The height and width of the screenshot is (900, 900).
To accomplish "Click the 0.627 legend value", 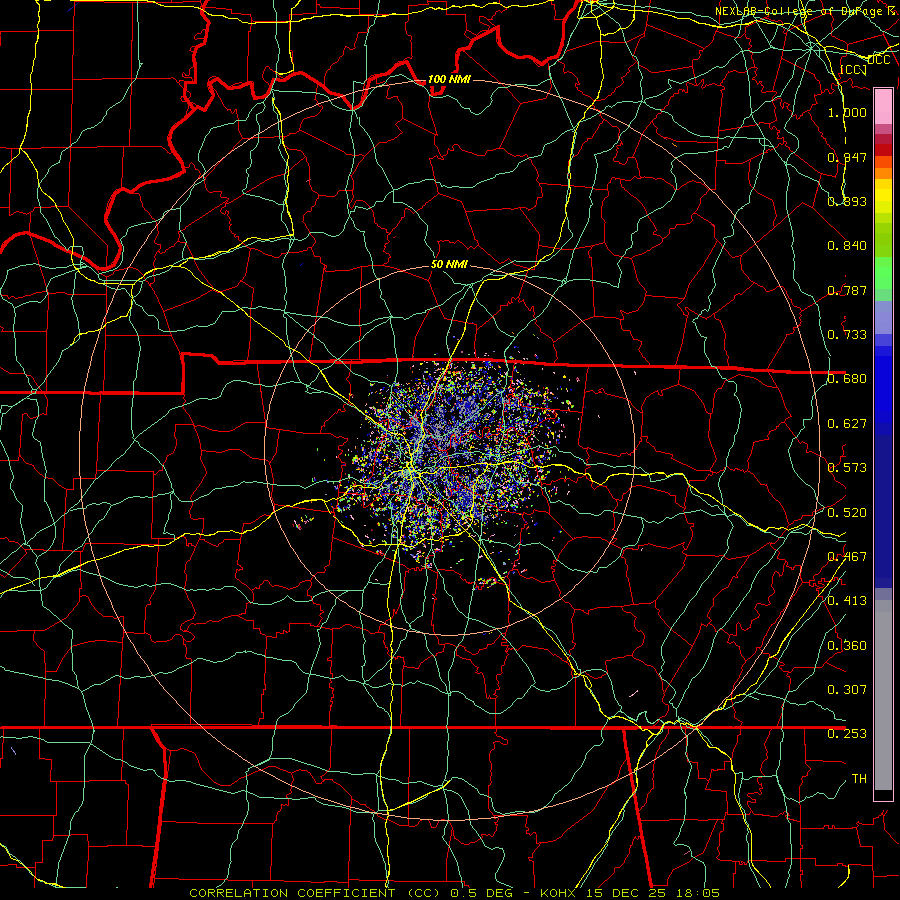I will pos(847,424).
